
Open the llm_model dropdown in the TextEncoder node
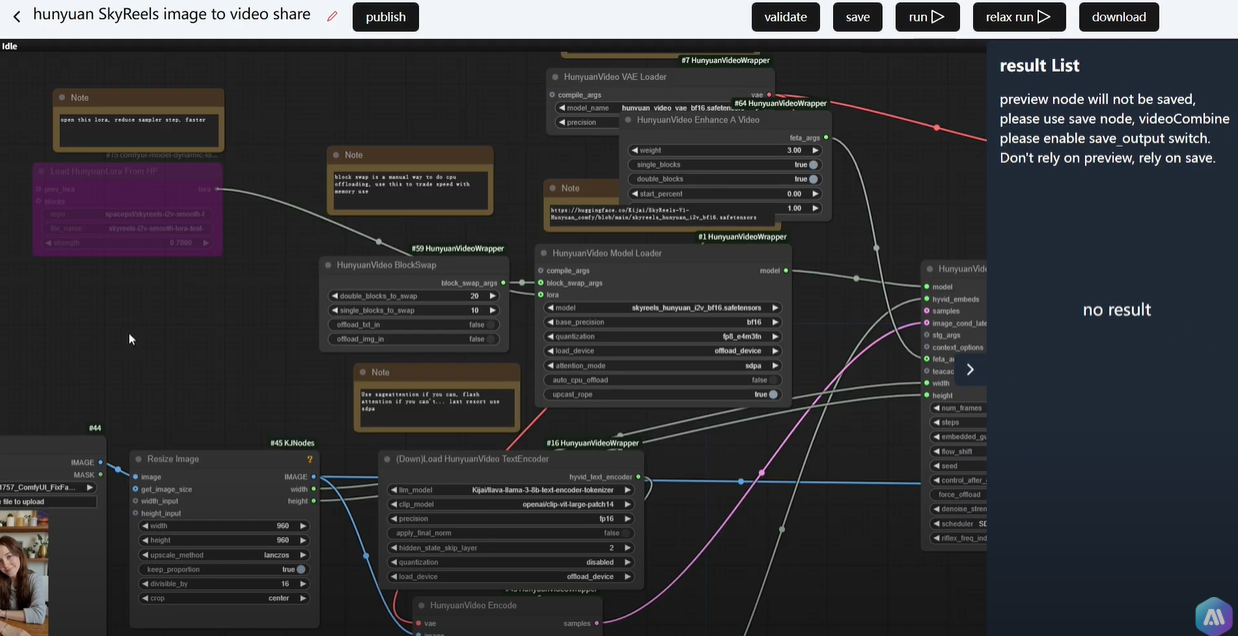tap(511, 490)
